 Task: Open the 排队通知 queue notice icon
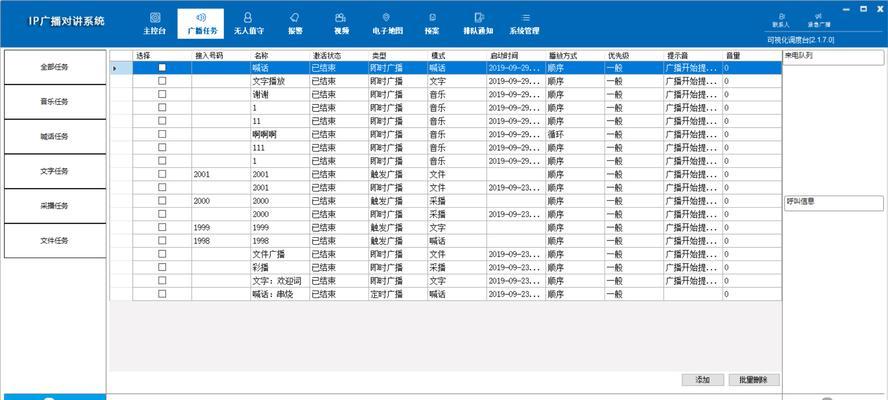click(478, 24)
